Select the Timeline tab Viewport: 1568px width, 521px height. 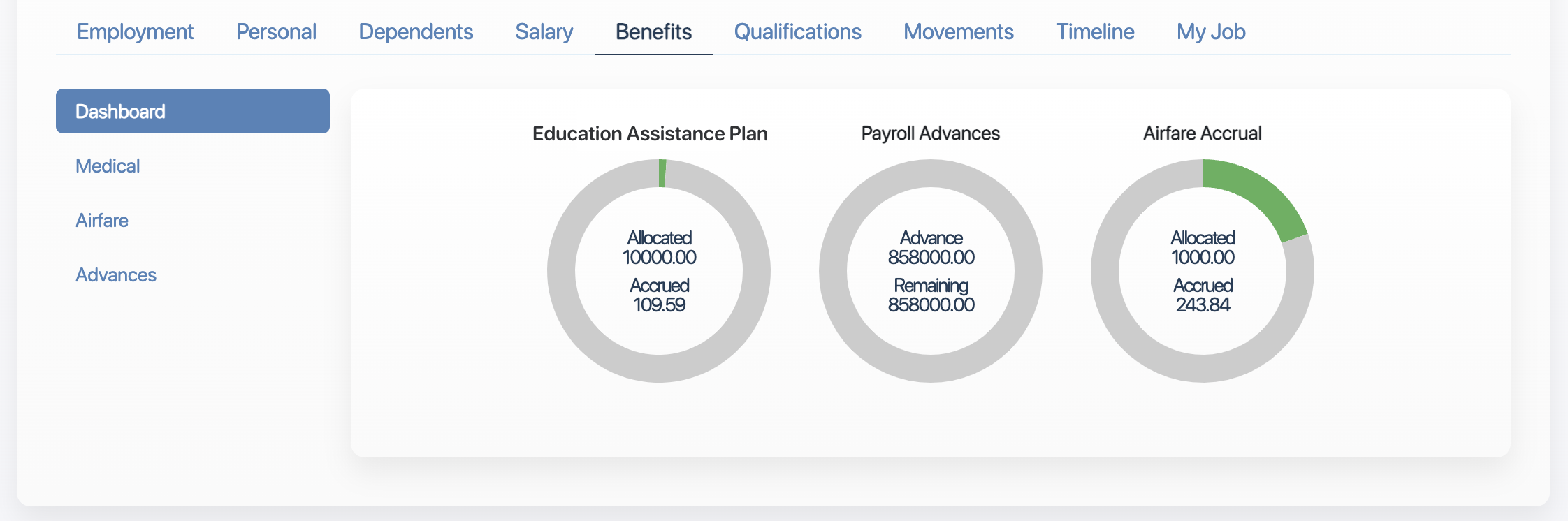(x=1094, y=31)
